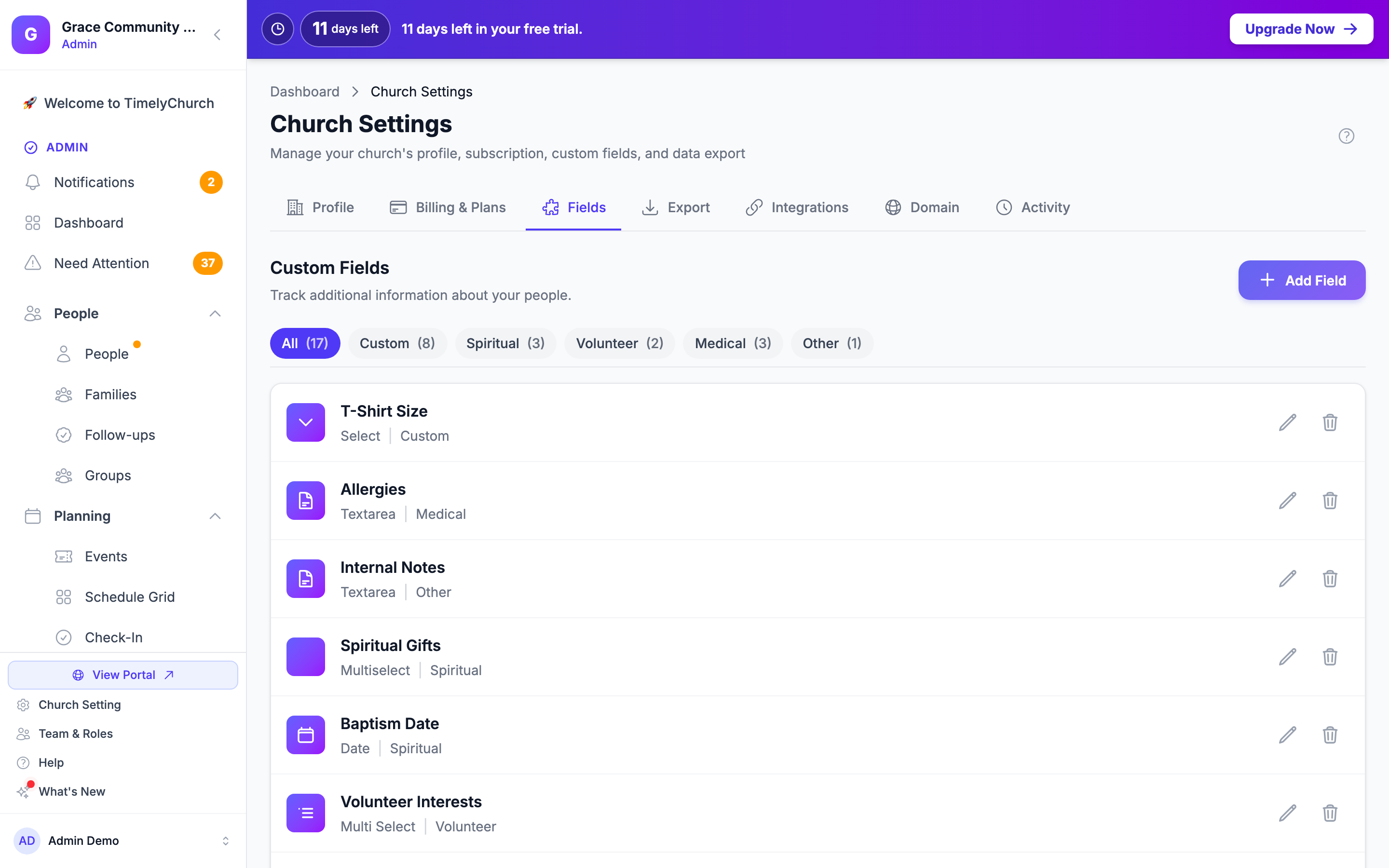Open View Portal link

[x=123, y=675]
